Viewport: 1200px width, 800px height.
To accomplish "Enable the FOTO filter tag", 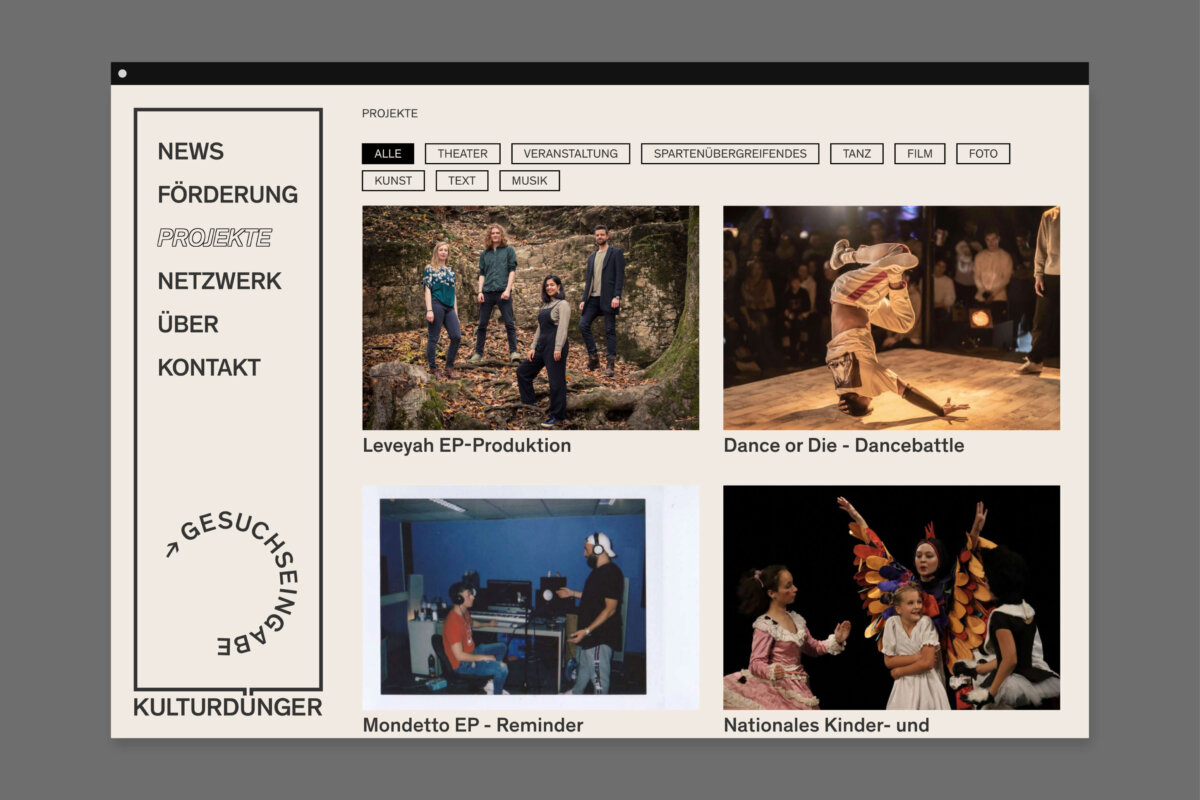I will [x=983, y=154].
